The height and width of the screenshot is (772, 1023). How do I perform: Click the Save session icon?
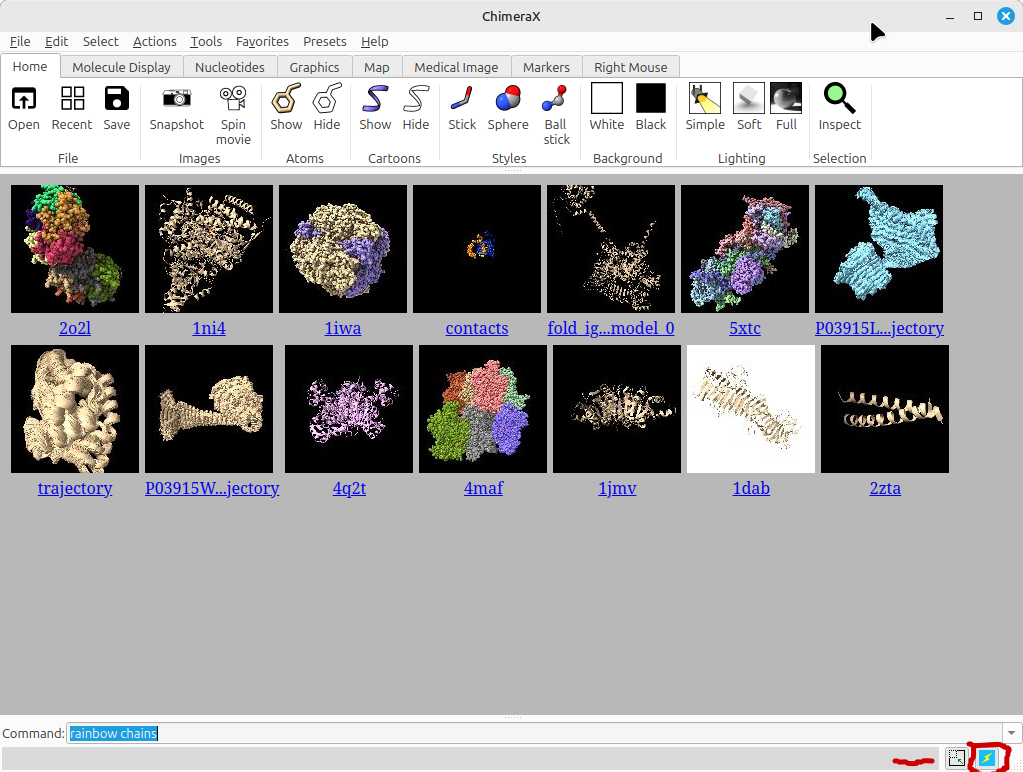pos(117,99)
